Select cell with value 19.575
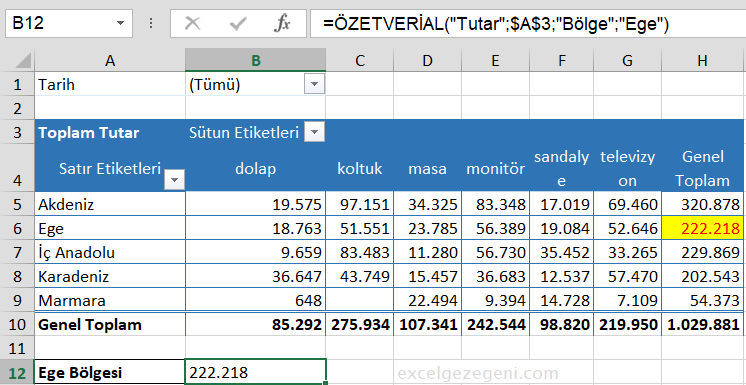The image size is (746, 385). tap(255, 205)
